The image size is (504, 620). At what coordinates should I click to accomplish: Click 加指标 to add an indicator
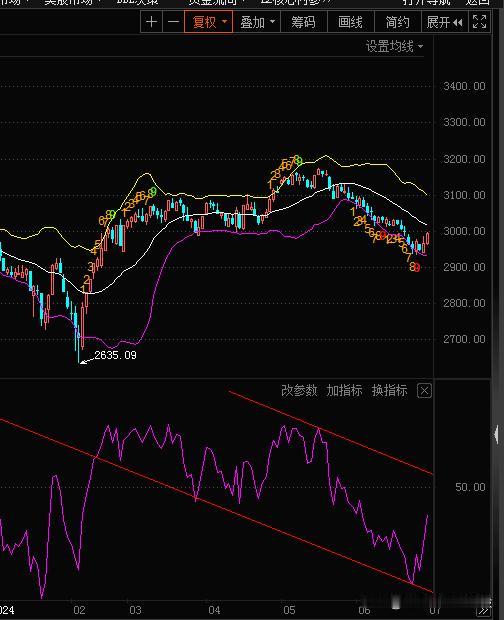coord(344,390)
